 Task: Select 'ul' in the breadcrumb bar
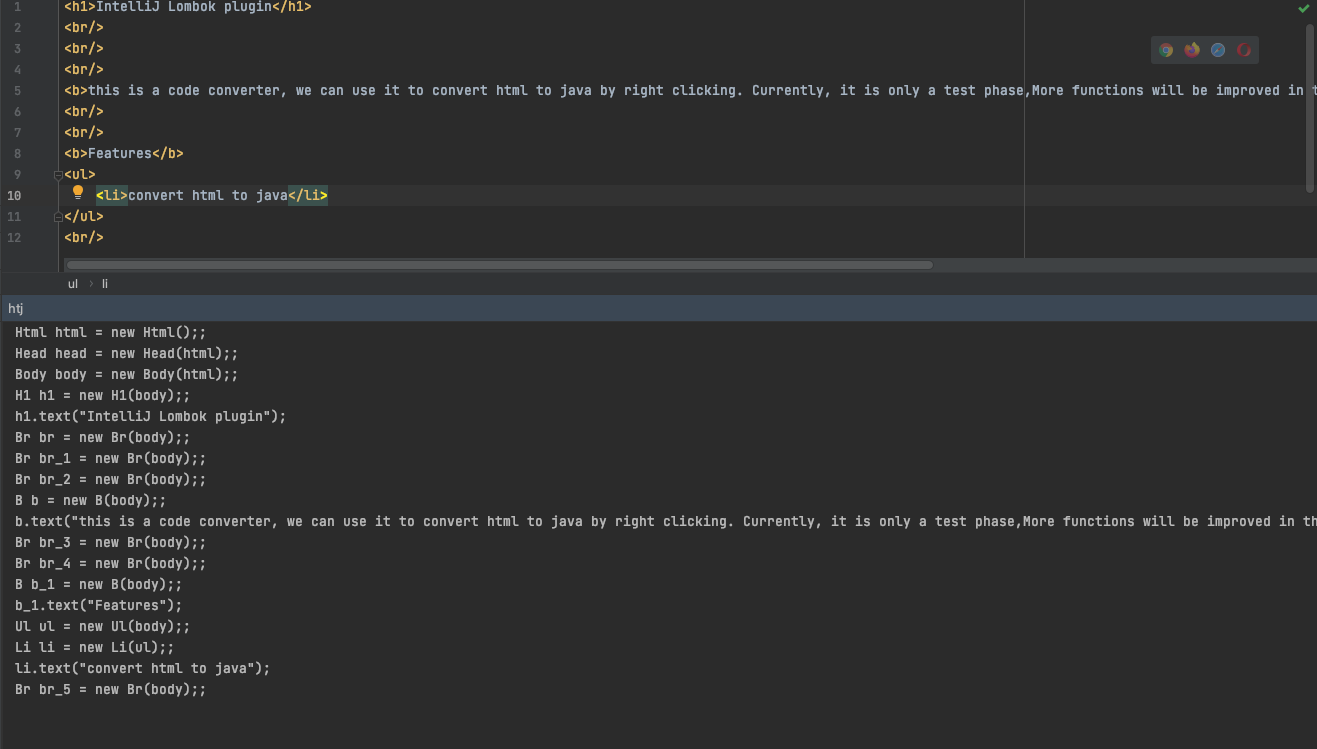pos(73,284)
